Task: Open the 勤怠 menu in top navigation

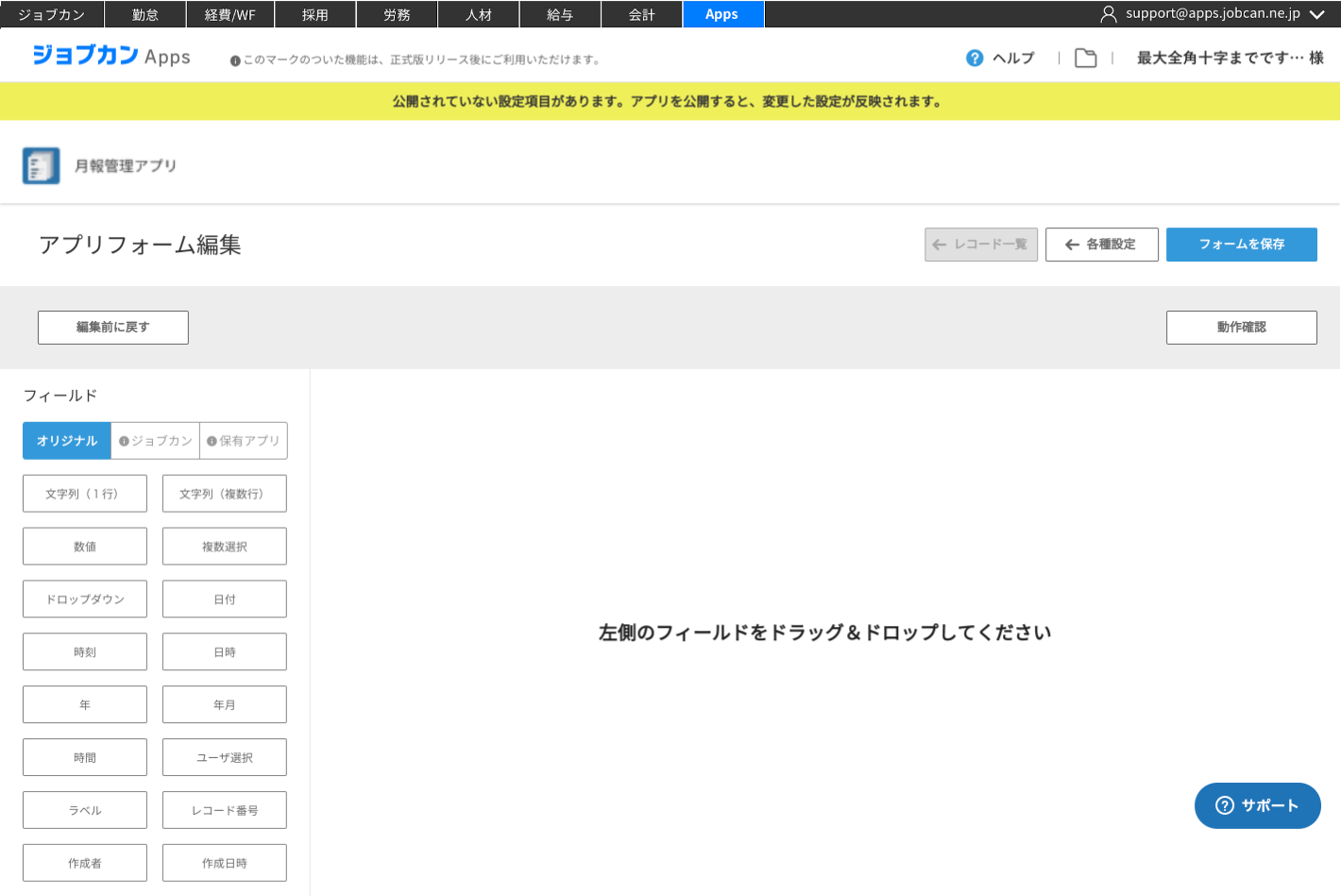Action: (x=145, y=14)
